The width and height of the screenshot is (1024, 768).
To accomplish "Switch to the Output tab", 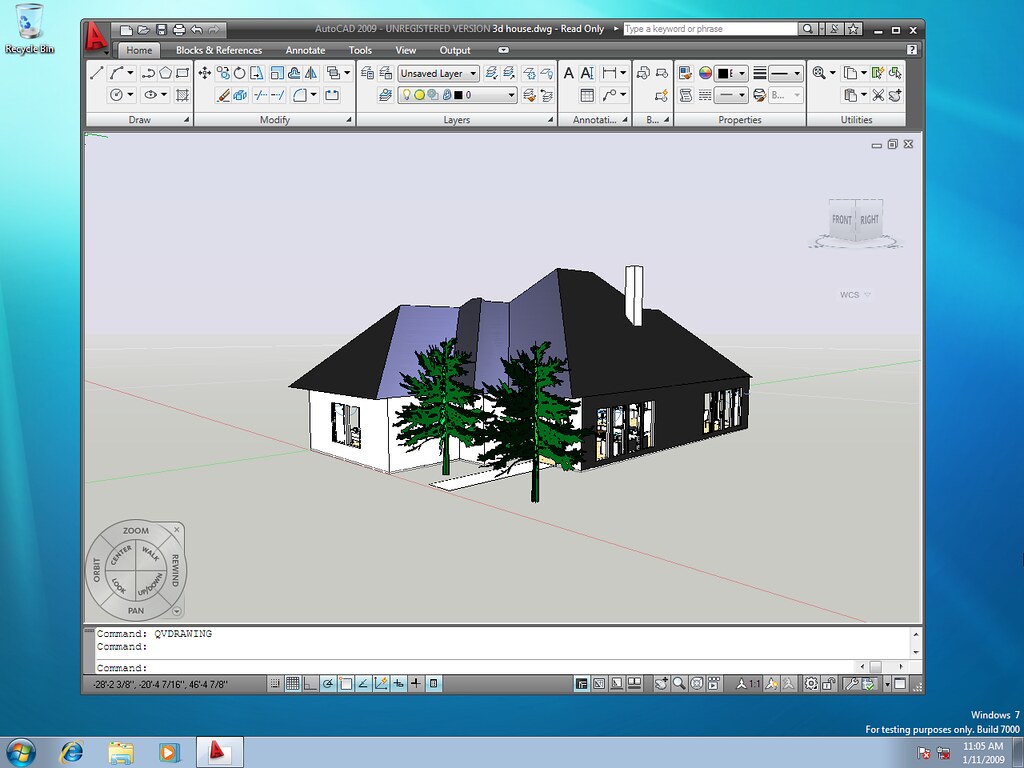I will pos(455,50).
